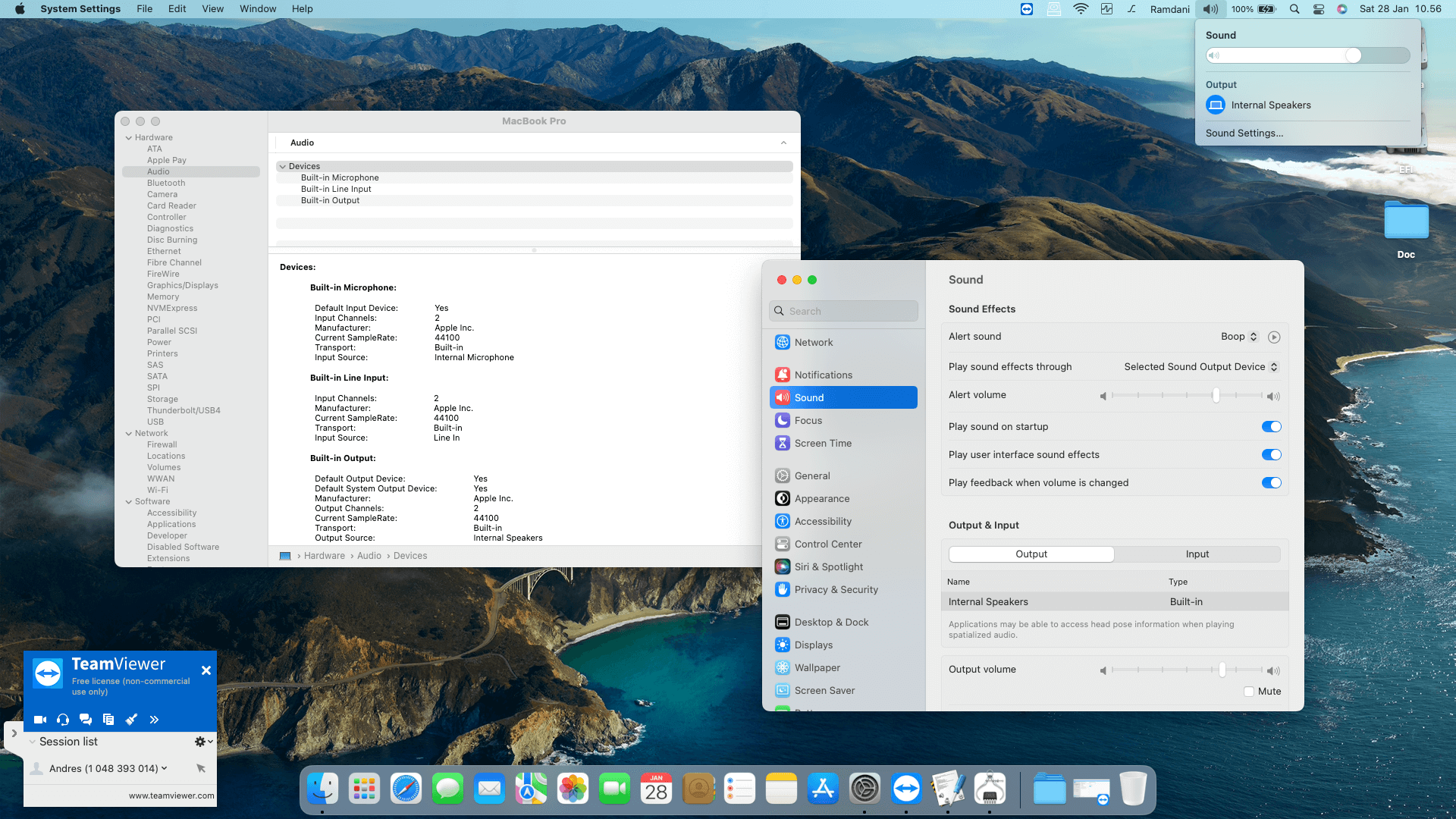Open the Alert sound Boop dropdown
Screen dimensions: 1456x819
(x=1239, y=337)
